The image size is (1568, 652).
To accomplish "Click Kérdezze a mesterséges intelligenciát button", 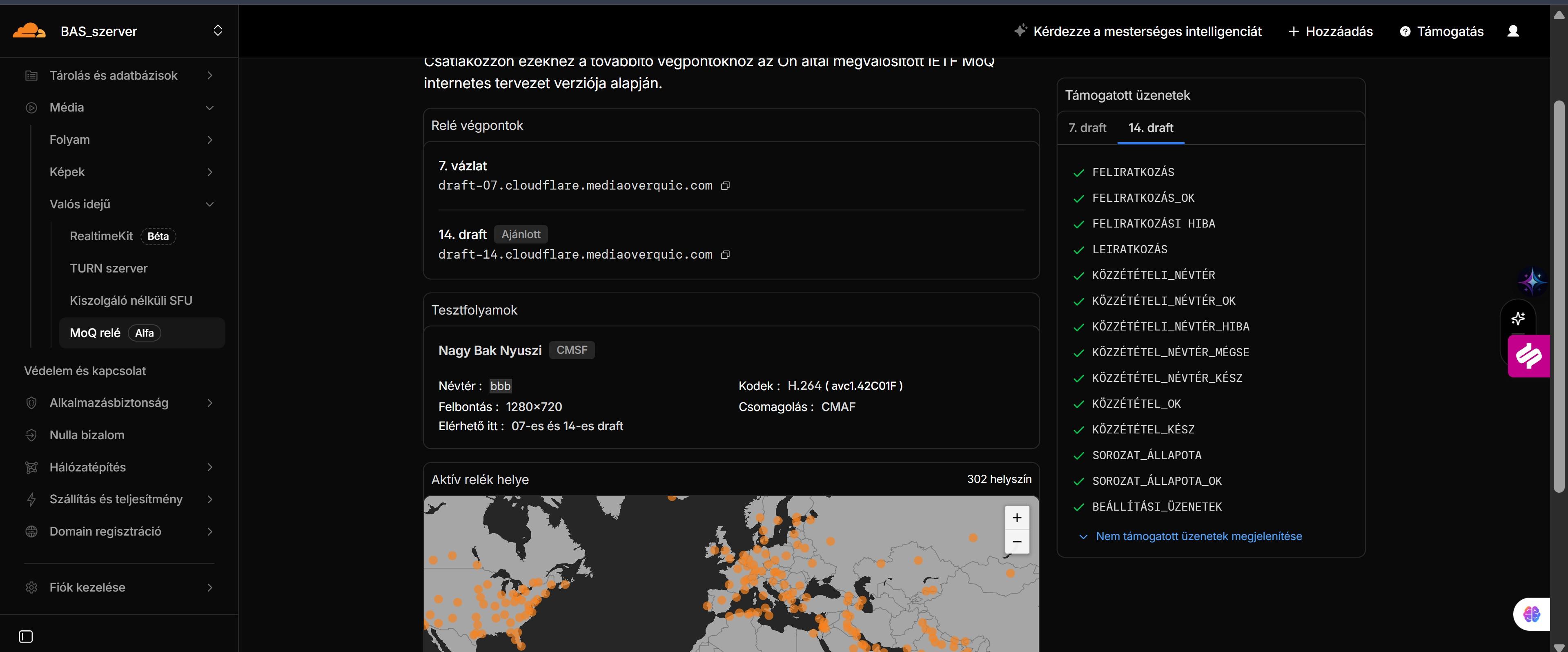I will pos(1138,31).
